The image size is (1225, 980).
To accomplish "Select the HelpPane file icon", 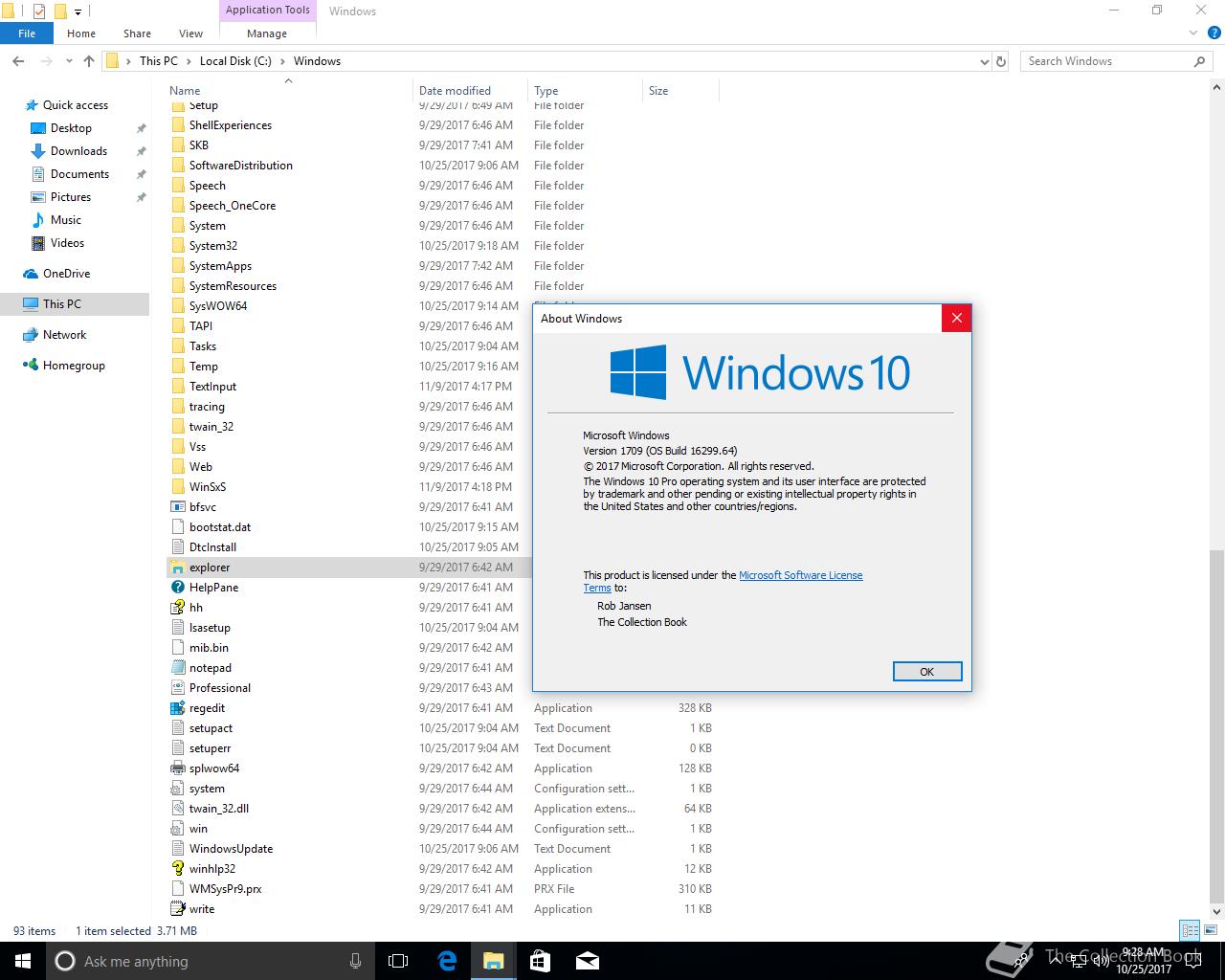I will click(177, 588).
